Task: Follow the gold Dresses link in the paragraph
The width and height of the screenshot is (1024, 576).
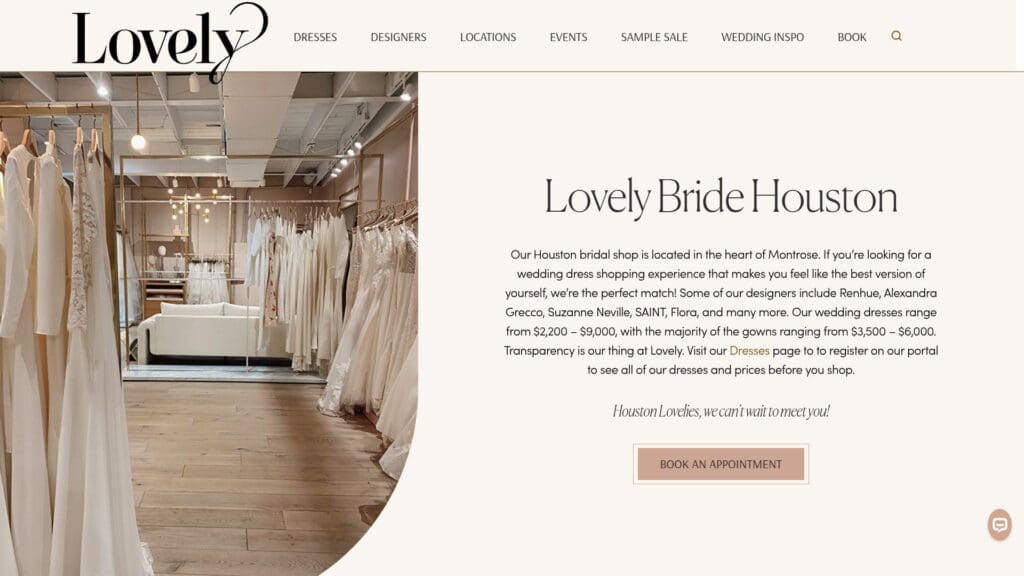Action: [x=749, y=351]
